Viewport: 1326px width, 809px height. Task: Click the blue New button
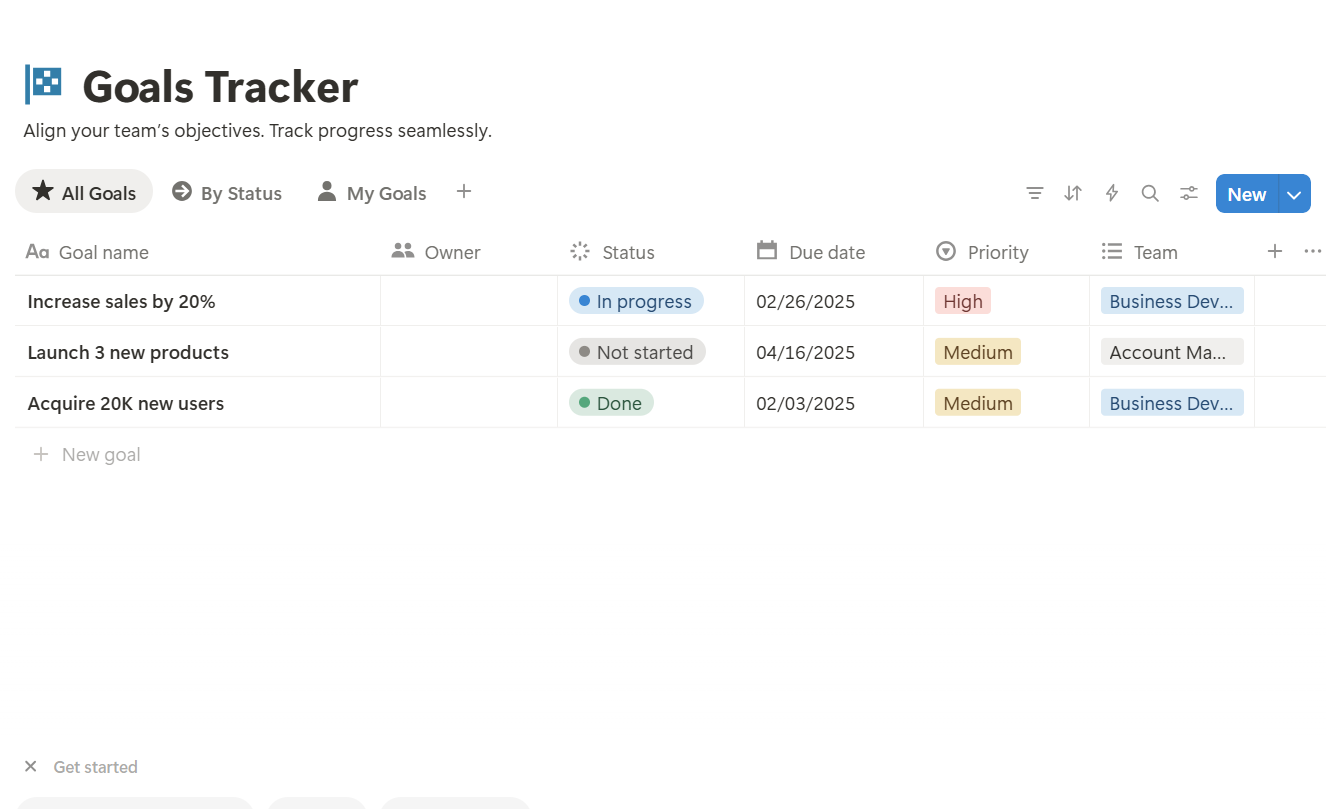(x=1245, y=193)
